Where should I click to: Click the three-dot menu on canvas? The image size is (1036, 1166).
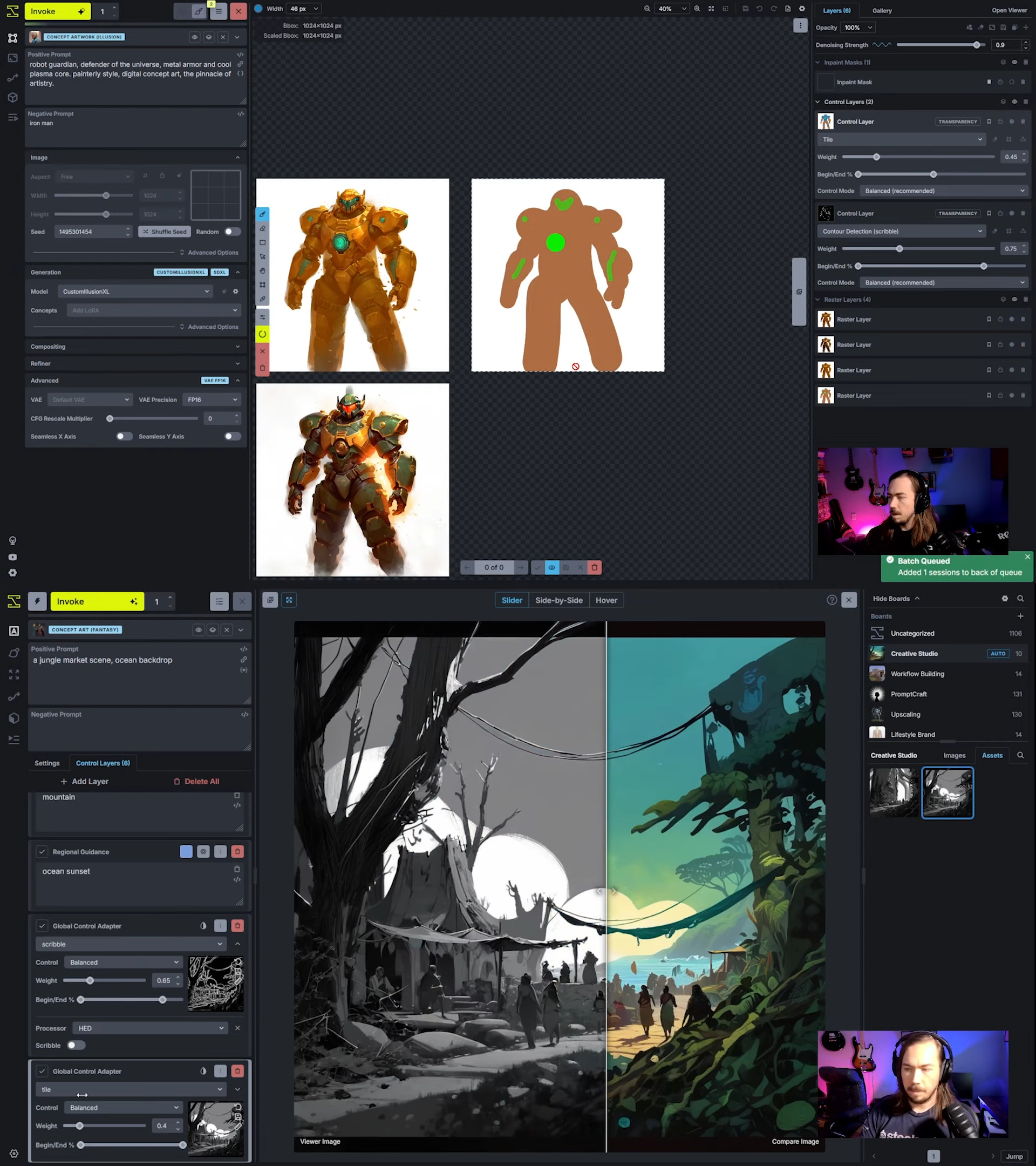[801, 25]
